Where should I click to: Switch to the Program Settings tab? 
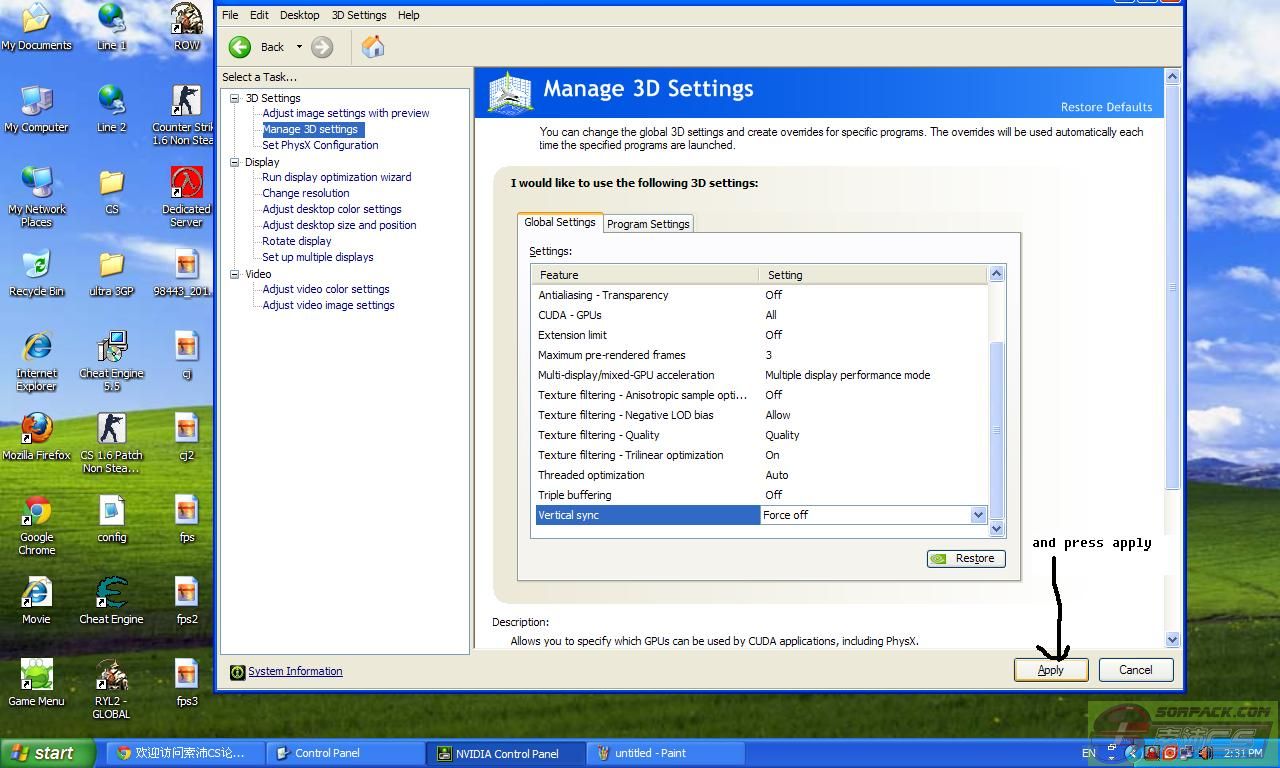click(648, 224)
